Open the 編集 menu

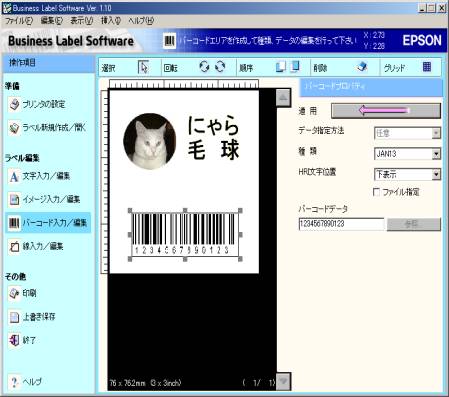51,21
